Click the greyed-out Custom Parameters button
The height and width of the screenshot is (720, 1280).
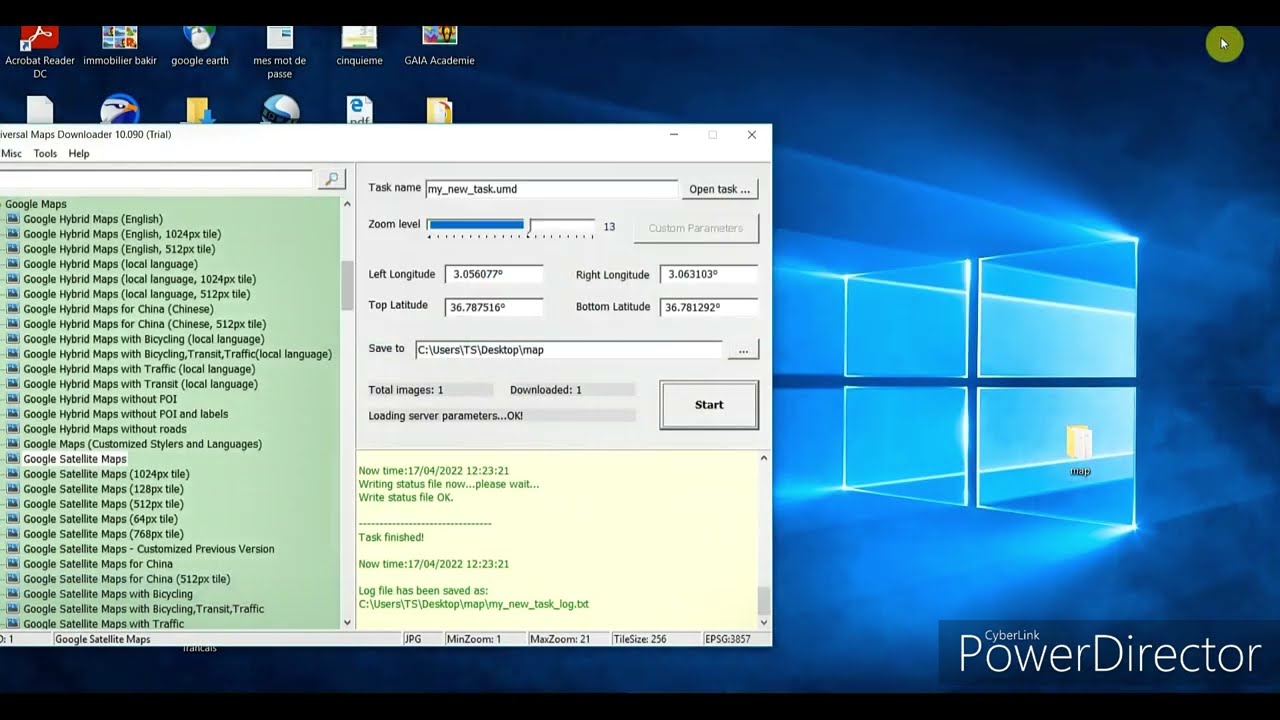696,228
